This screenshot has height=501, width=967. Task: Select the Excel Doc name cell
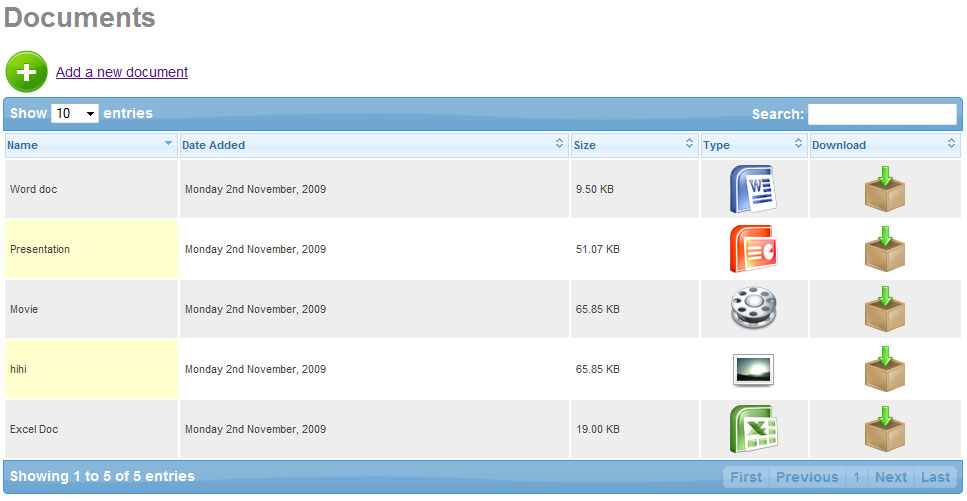[91, 429]
